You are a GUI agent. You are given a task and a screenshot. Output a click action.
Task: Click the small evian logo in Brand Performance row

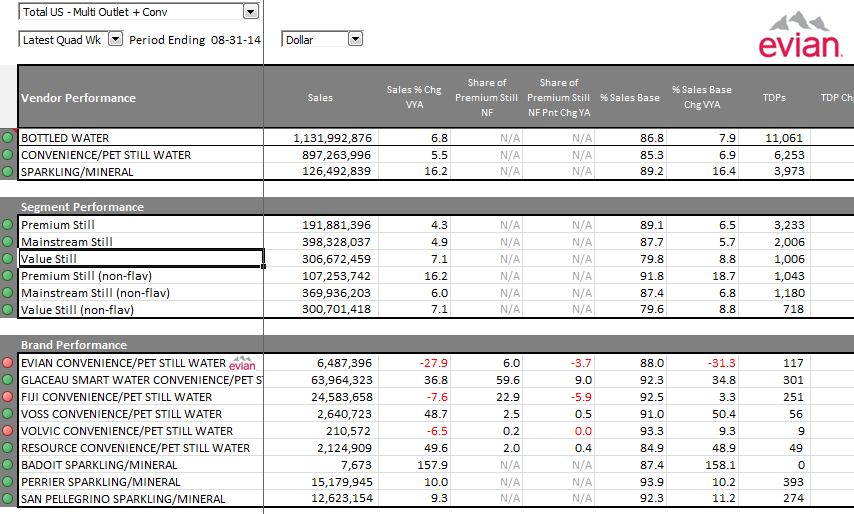(243, 363)
